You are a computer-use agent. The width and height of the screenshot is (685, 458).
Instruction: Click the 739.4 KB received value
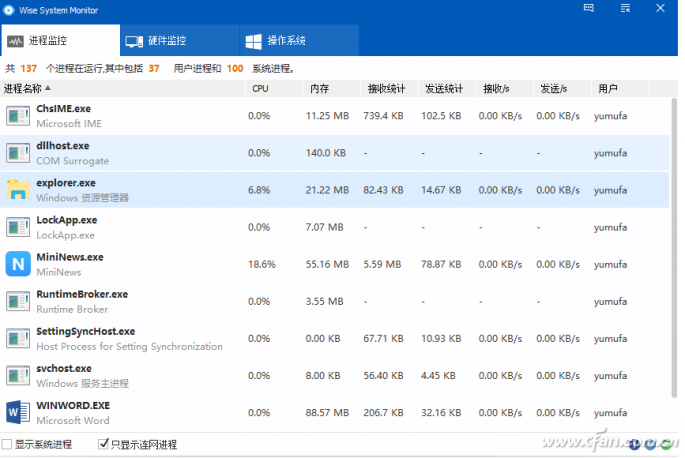pos(383,116)
